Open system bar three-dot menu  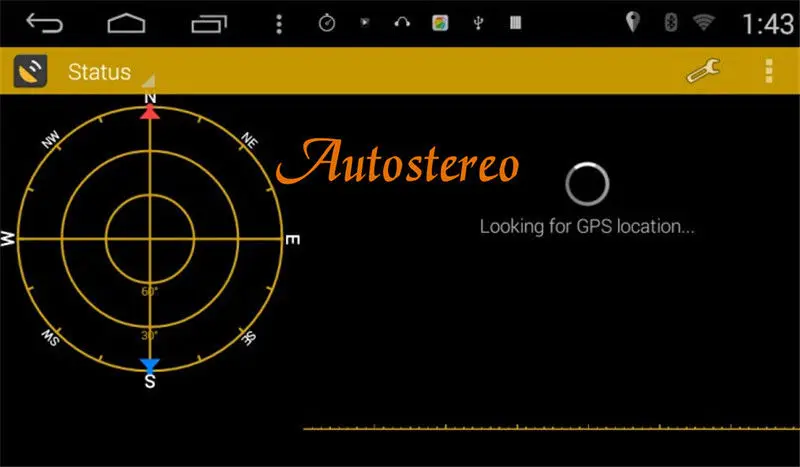pos(279,24)
